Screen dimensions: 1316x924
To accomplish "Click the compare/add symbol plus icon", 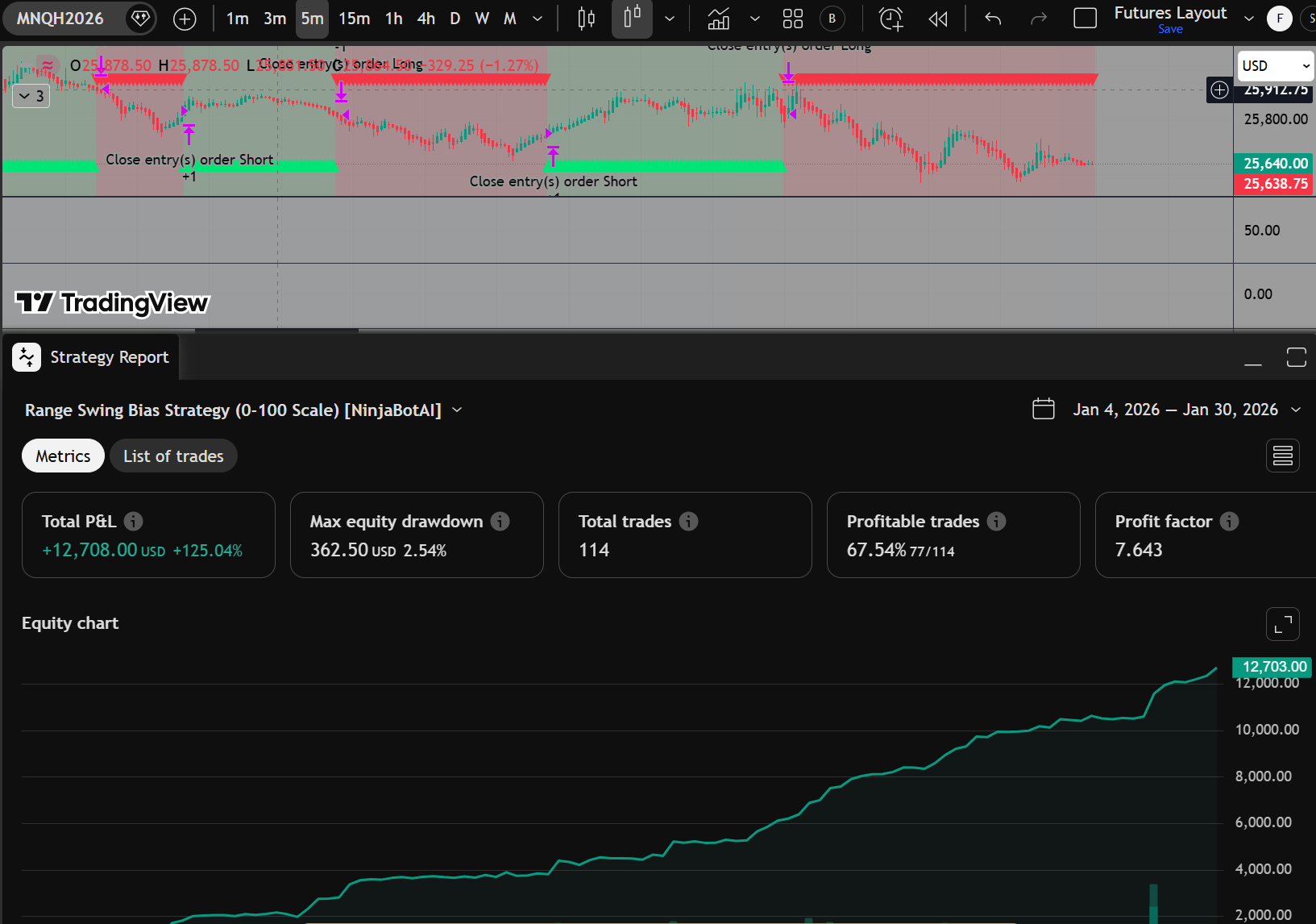I will (x=185, y=19).
